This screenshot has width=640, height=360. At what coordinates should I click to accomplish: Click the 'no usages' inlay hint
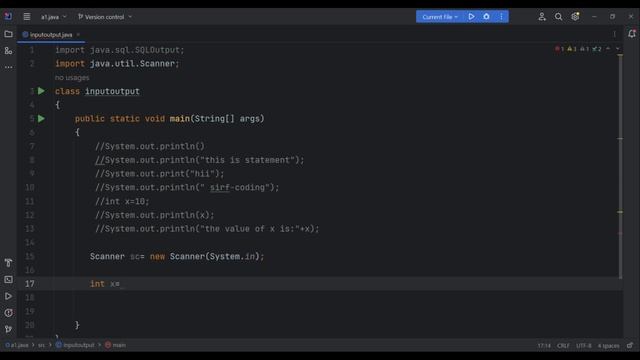[72, 78]
